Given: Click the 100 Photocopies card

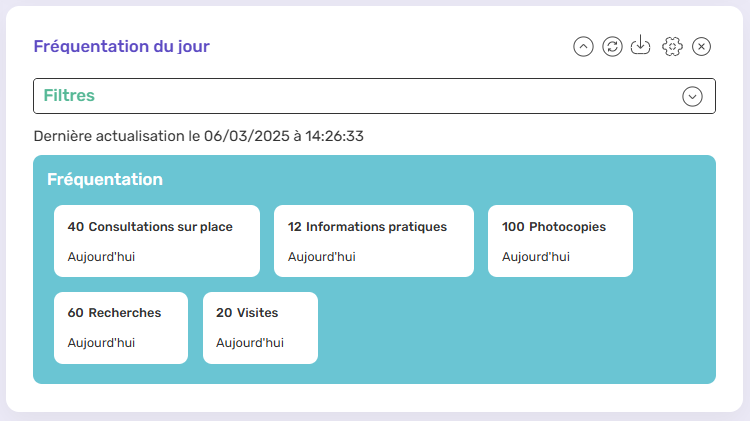Looking at the screenshot, I should click(560, 240).
